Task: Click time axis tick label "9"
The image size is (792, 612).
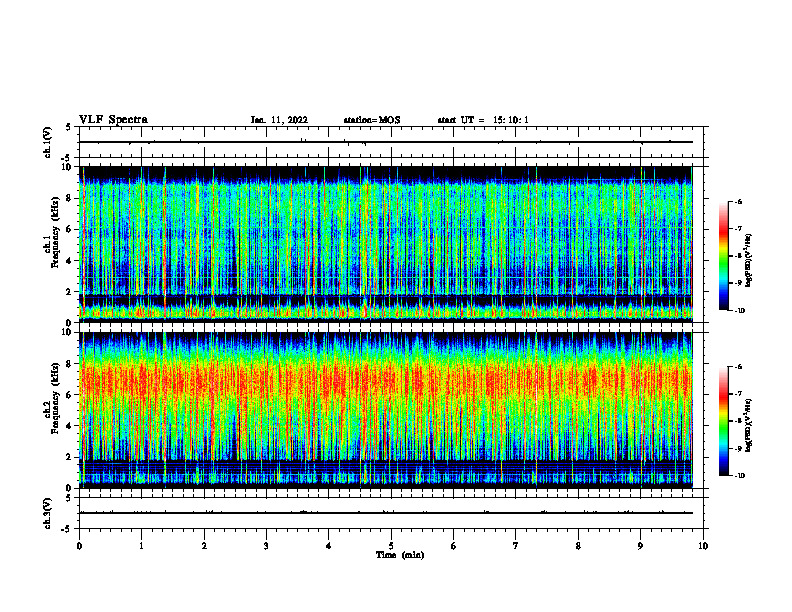Action: [640, 546]
